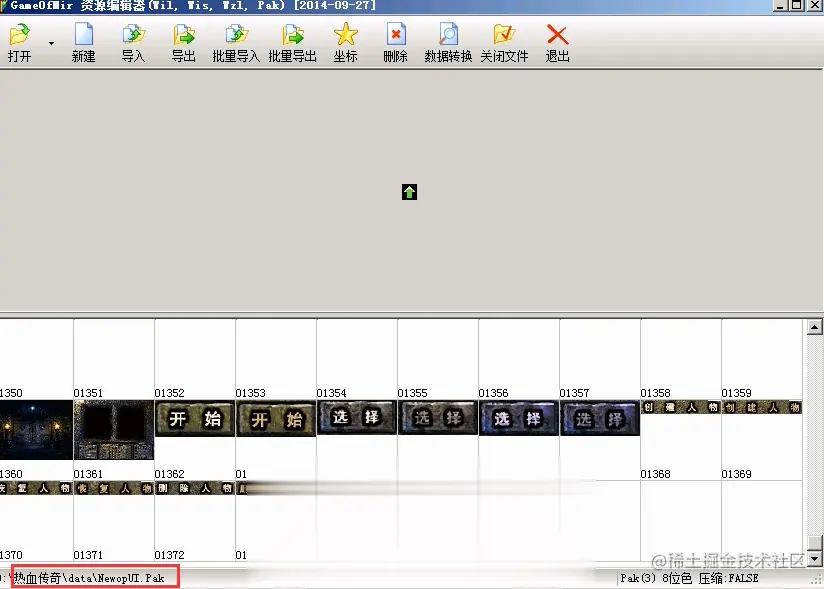Expand the 打开 dropdown arrow

pos(51,43)
